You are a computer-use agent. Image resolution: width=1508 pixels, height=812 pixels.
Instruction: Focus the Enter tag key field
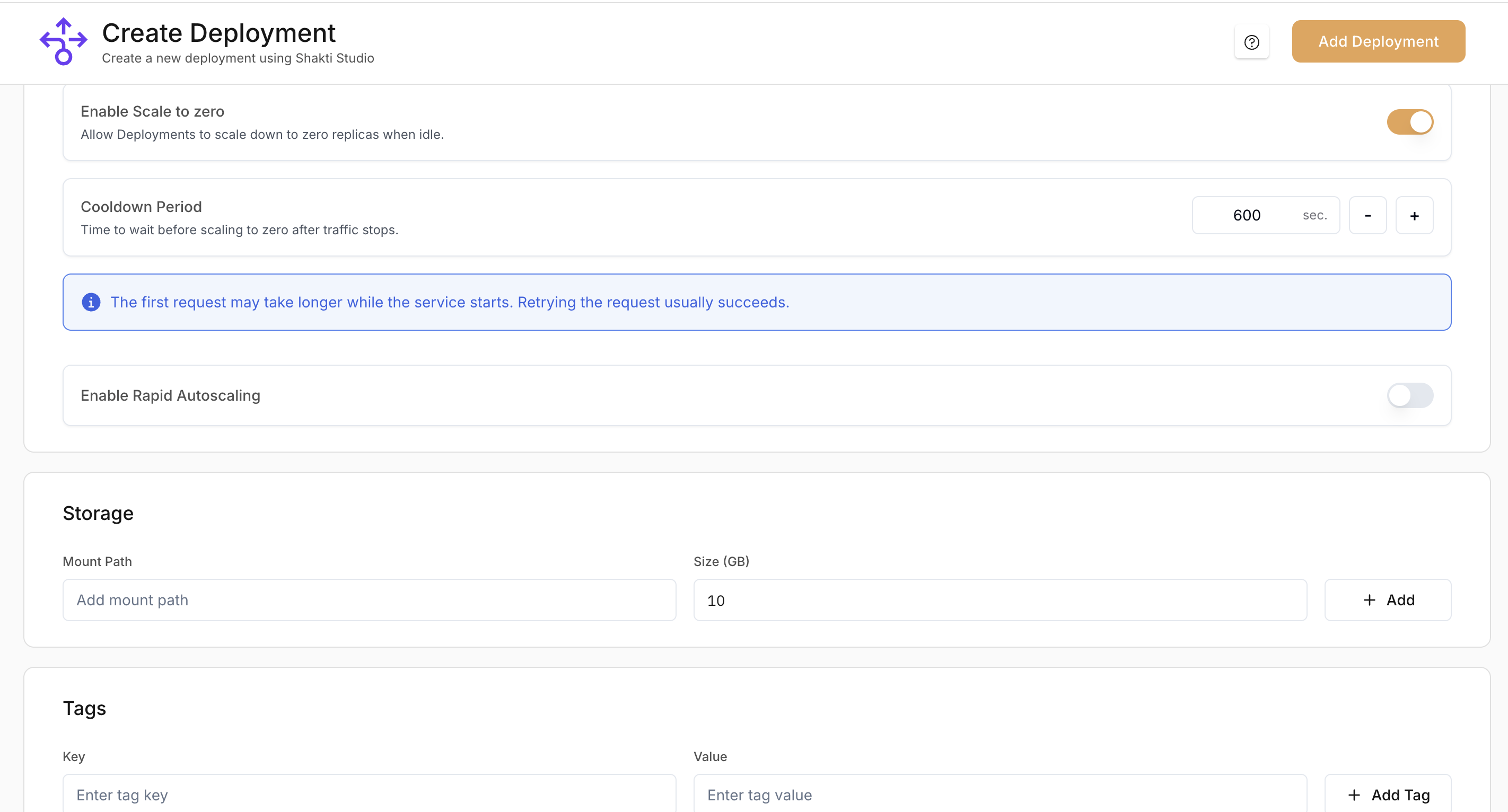point(369,795)
